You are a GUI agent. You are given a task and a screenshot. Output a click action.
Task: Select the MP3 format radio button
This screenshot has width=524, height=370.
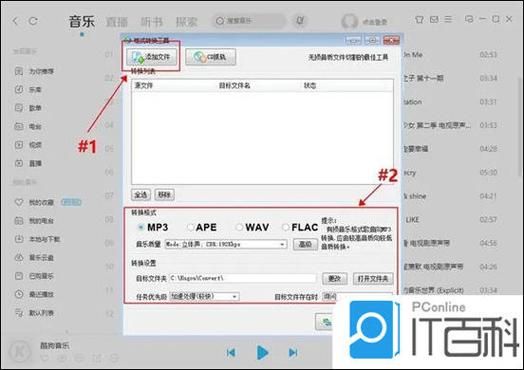141,227
